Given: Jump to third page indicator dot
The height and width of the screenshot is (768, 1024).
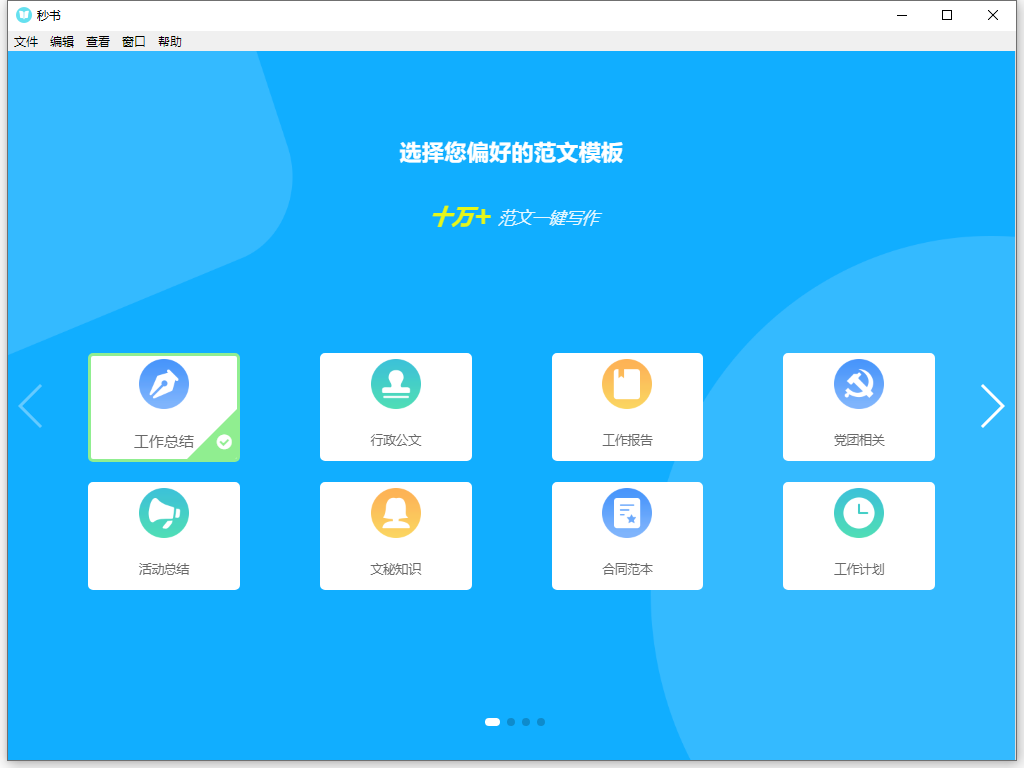Looking at the screenshot, I should (x=526, y=722).
